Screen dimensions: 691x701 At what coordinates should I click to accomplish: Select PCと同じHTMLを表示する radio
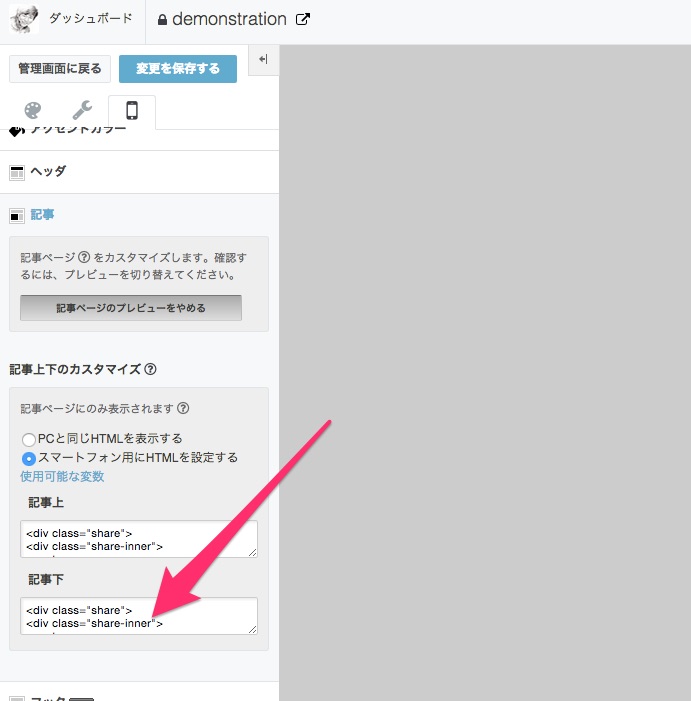tap(29, 439)
